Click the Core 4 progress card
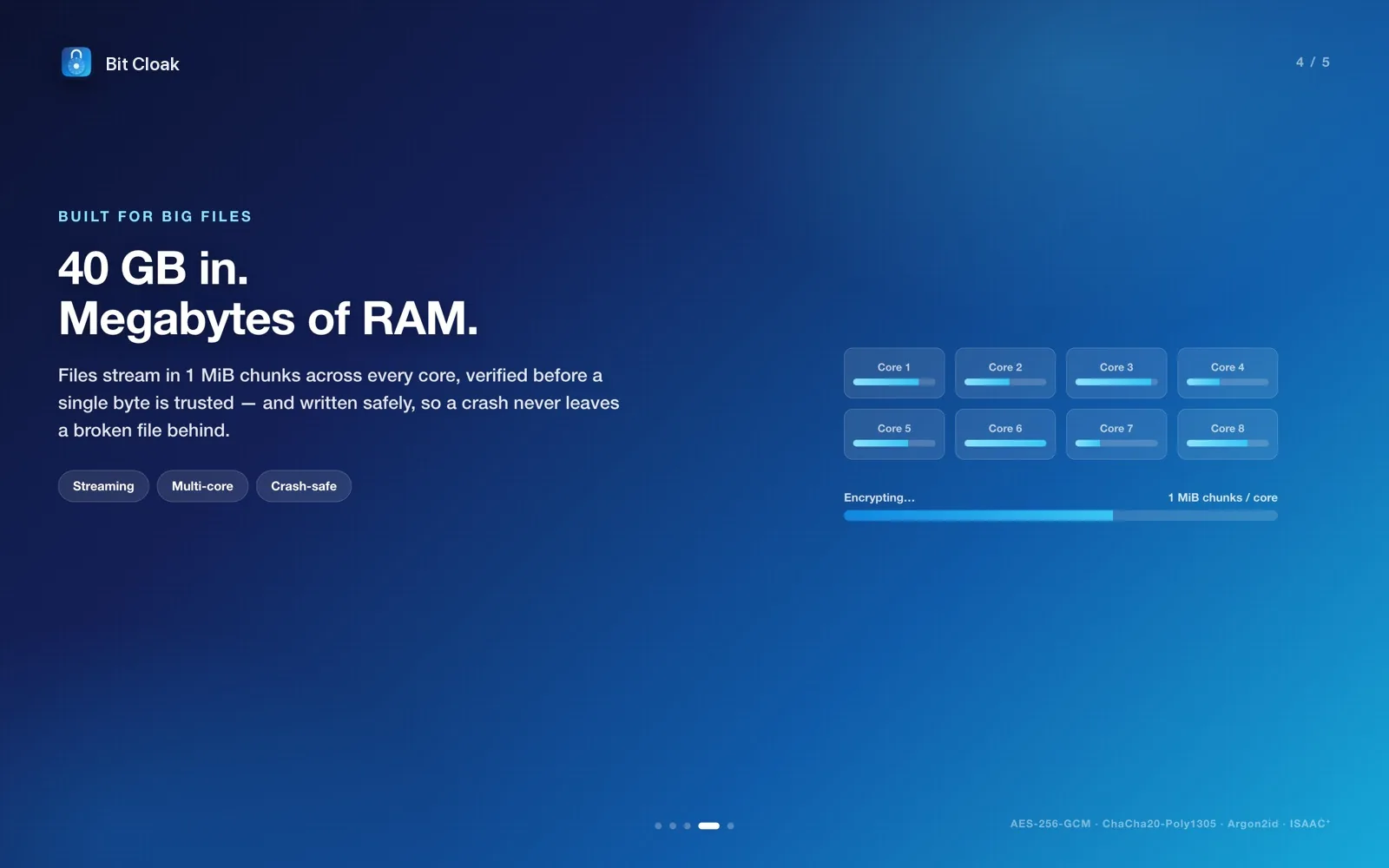This screenshot has width=1389, height=868. click(x=1228, y=373)
